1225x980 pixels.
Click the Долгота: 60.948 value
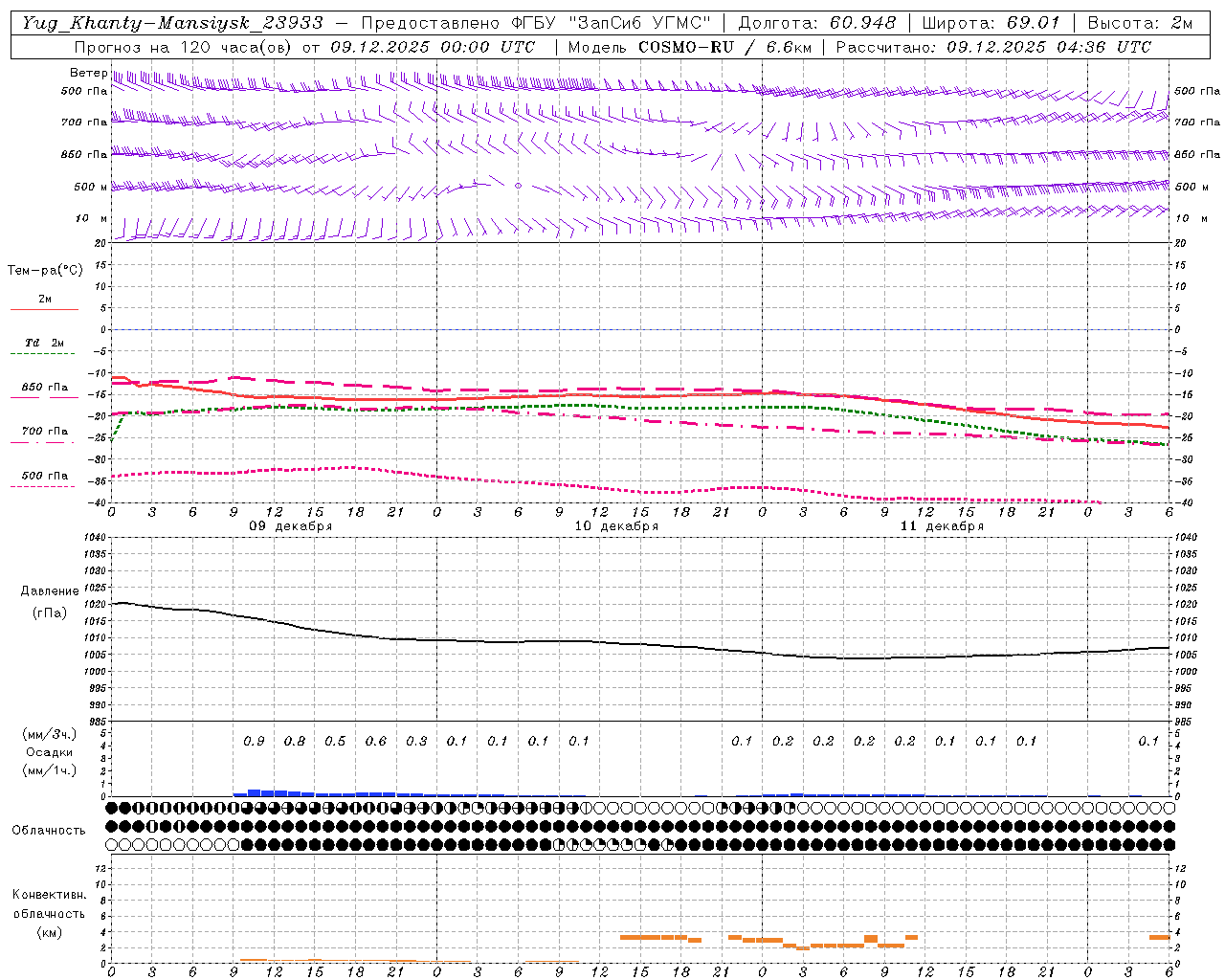817,23
